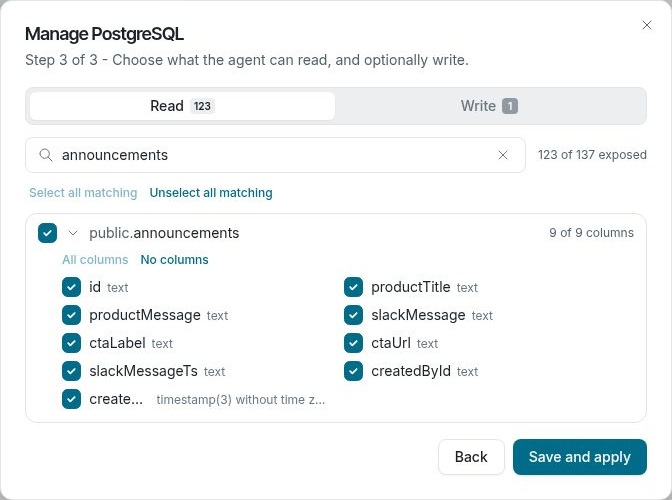Click the No columns link

point(174,260)
